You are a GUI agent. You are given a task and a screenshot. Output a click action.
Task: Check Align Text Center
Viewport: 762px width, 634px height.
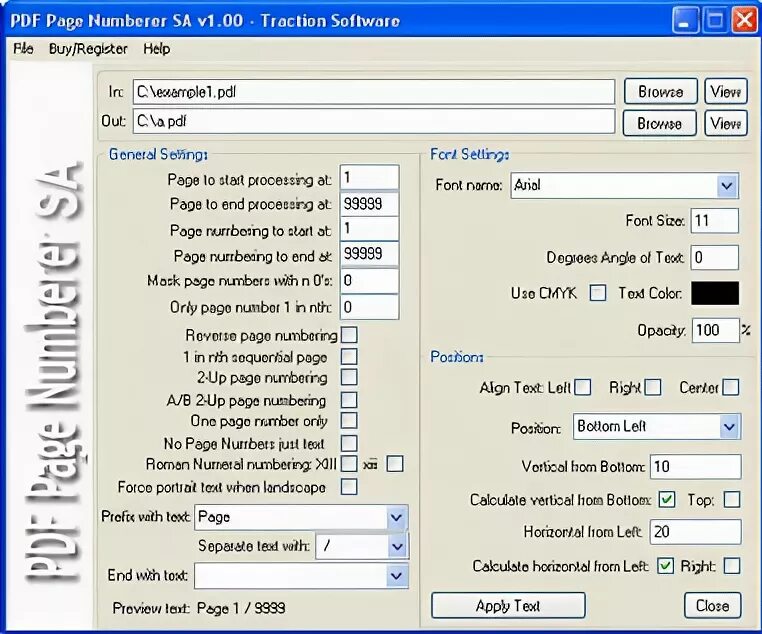click(x=731, y=387)
